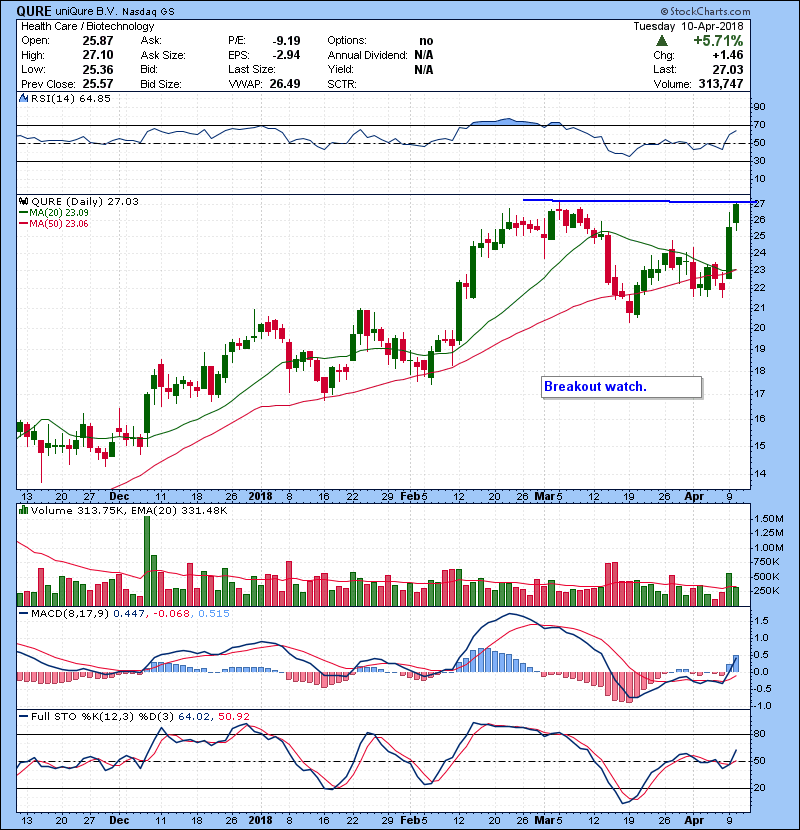Image resolution: width=800 pixels, height=830 pixels.
Task: Click the Breakout watch. annotation box
Action: click(622, 387)
